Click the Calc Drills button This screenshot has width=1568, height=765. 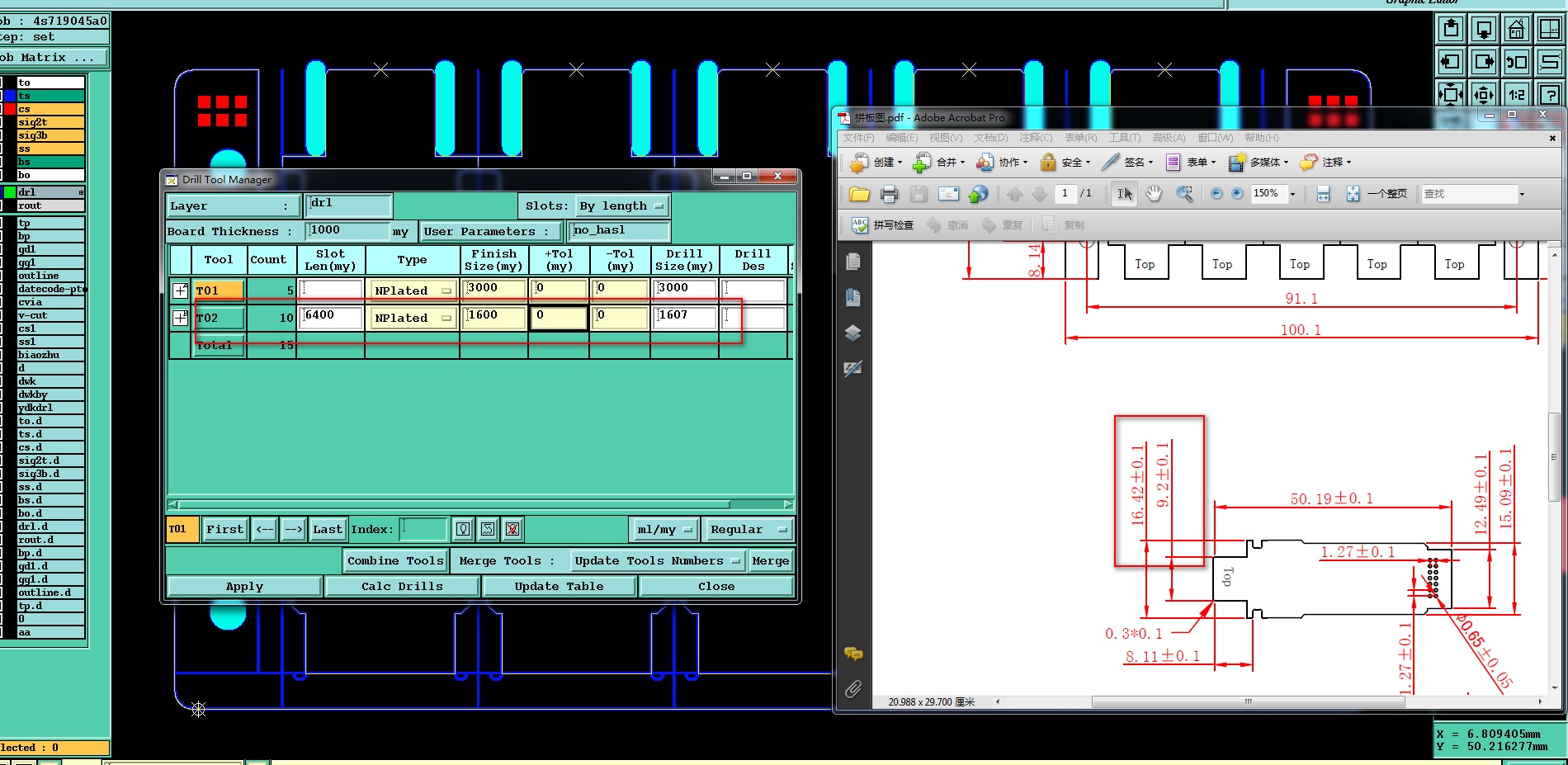402,586
